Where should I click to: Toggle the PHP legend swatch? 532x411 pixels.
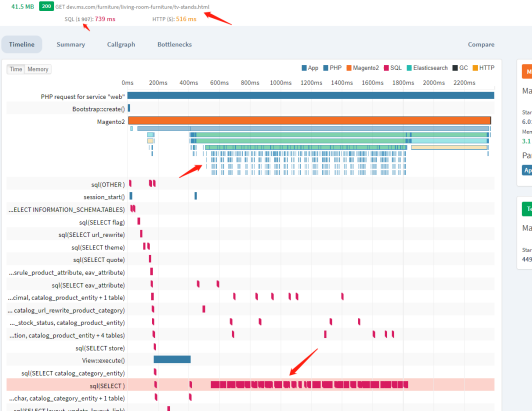click(326, 68)
